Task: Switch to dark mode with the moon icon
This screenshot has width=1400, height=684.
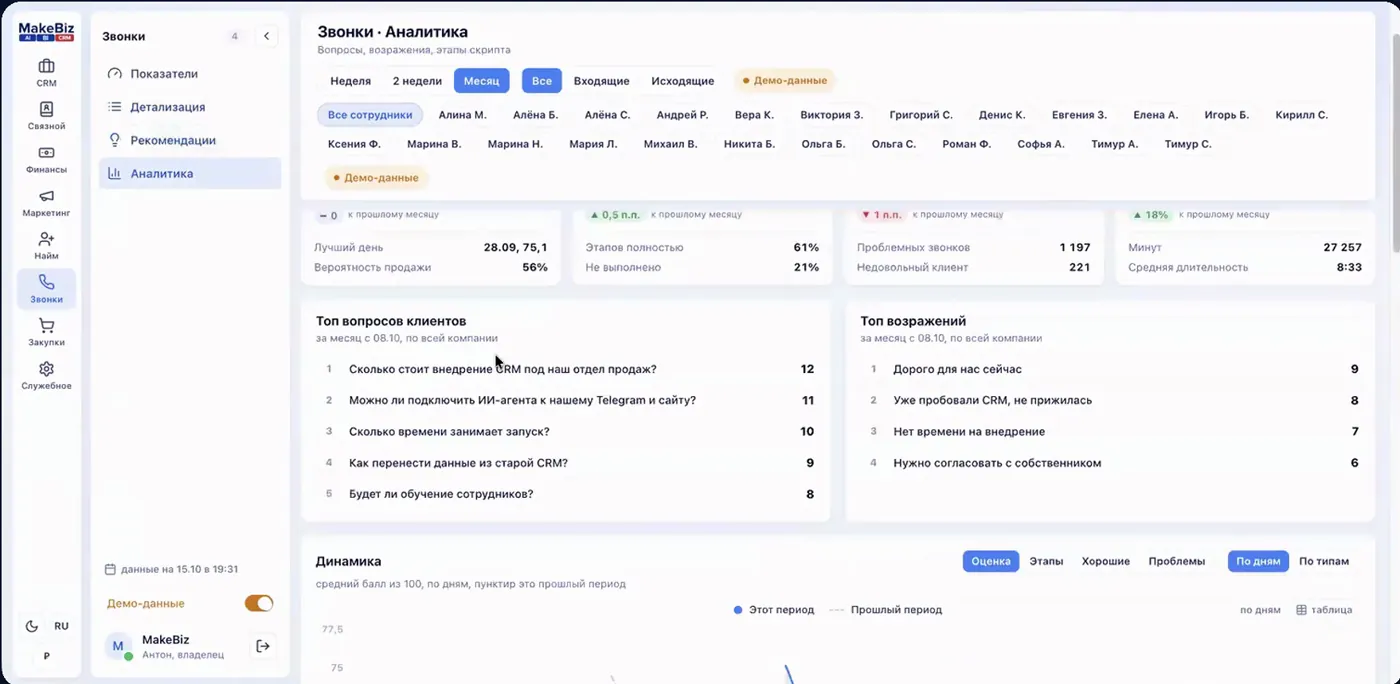Action: tap(32, 626)
